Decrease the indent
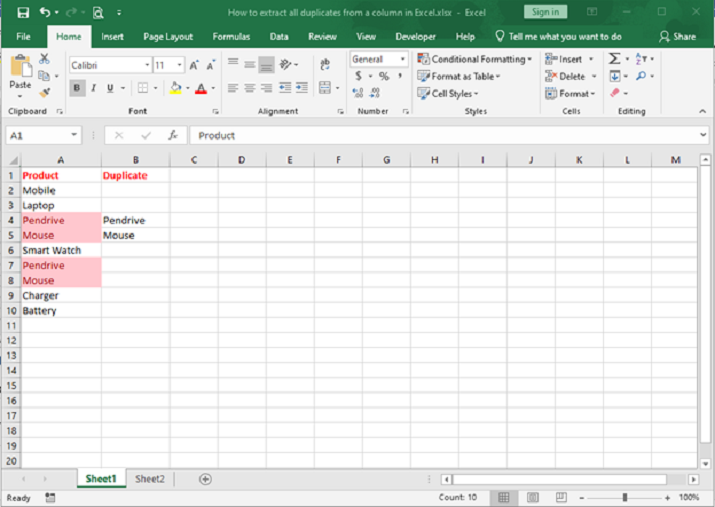715x507 pixels. point(285,88)
